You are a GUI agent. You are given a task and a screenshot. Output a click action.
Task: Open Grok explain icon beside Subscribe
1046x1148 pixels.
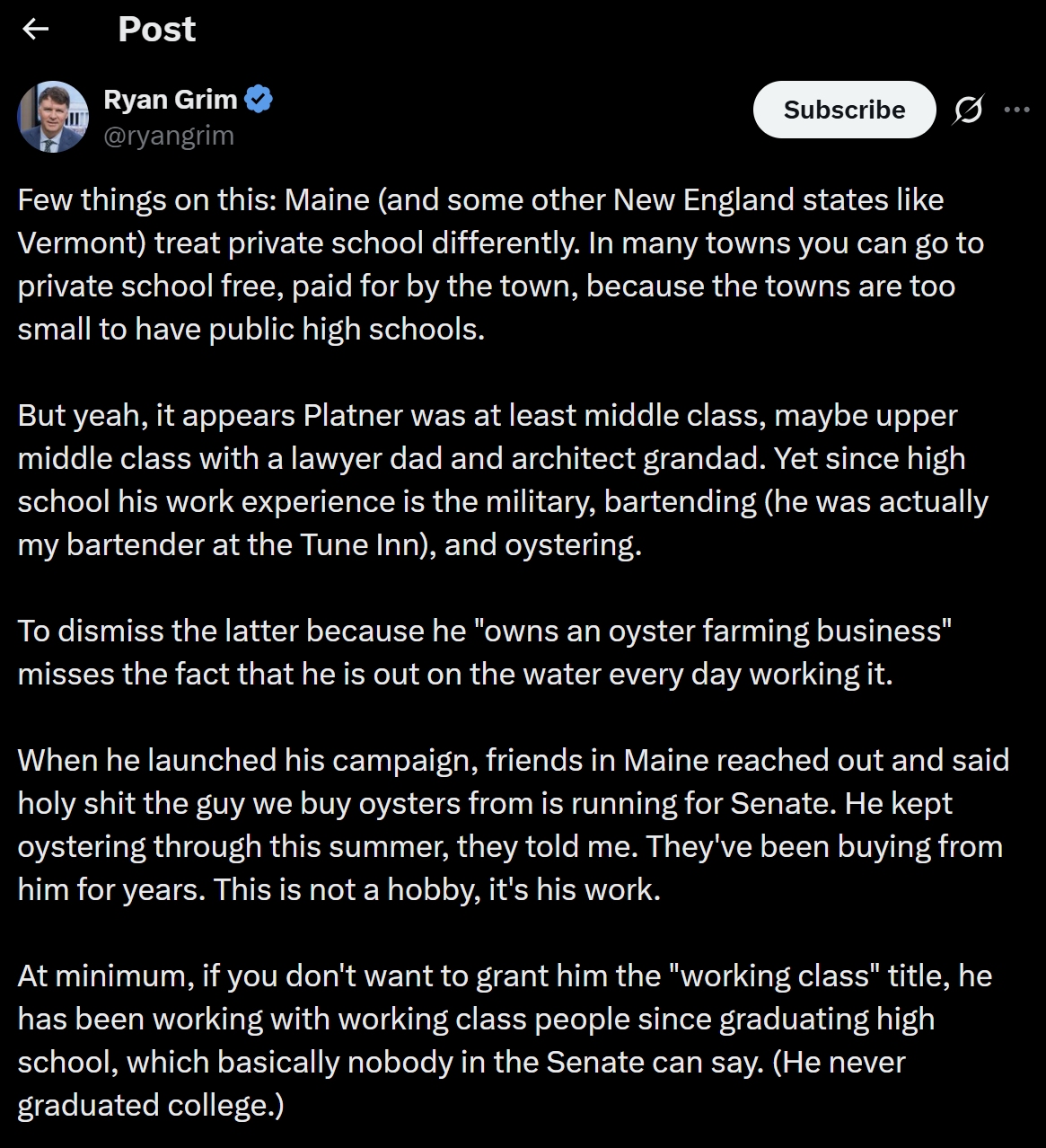968,110
